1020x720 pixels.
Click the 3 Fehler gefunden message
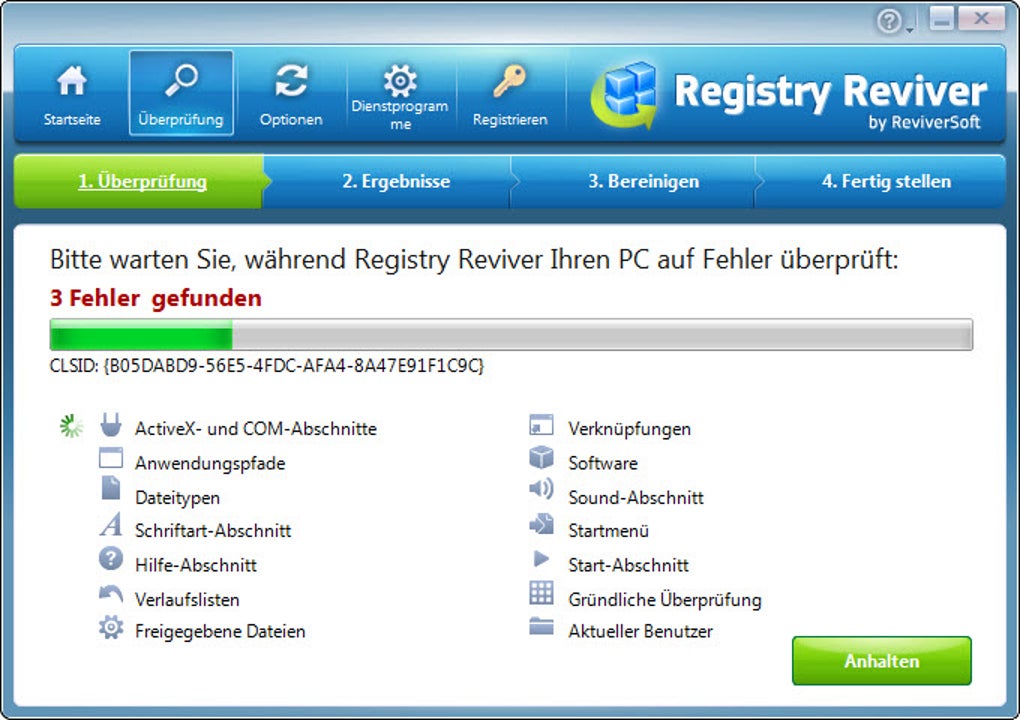pos(156,298)
